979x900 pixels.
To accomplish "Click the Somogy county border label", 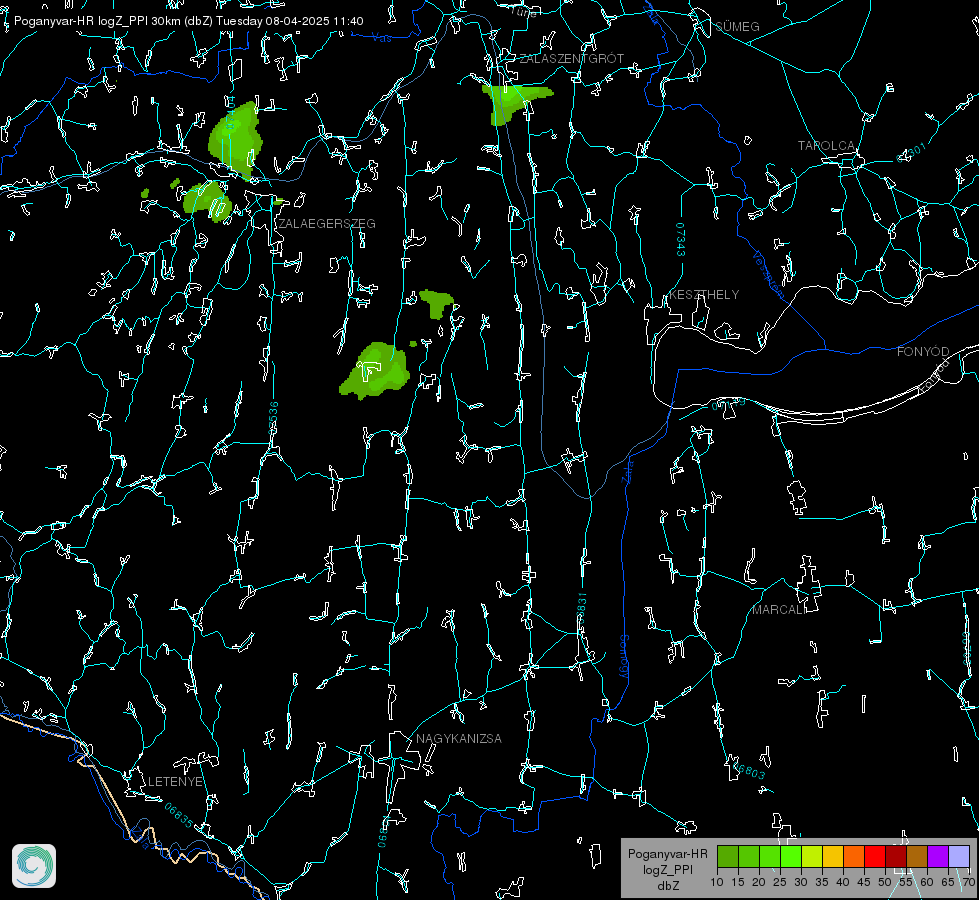I will [624, 657].
